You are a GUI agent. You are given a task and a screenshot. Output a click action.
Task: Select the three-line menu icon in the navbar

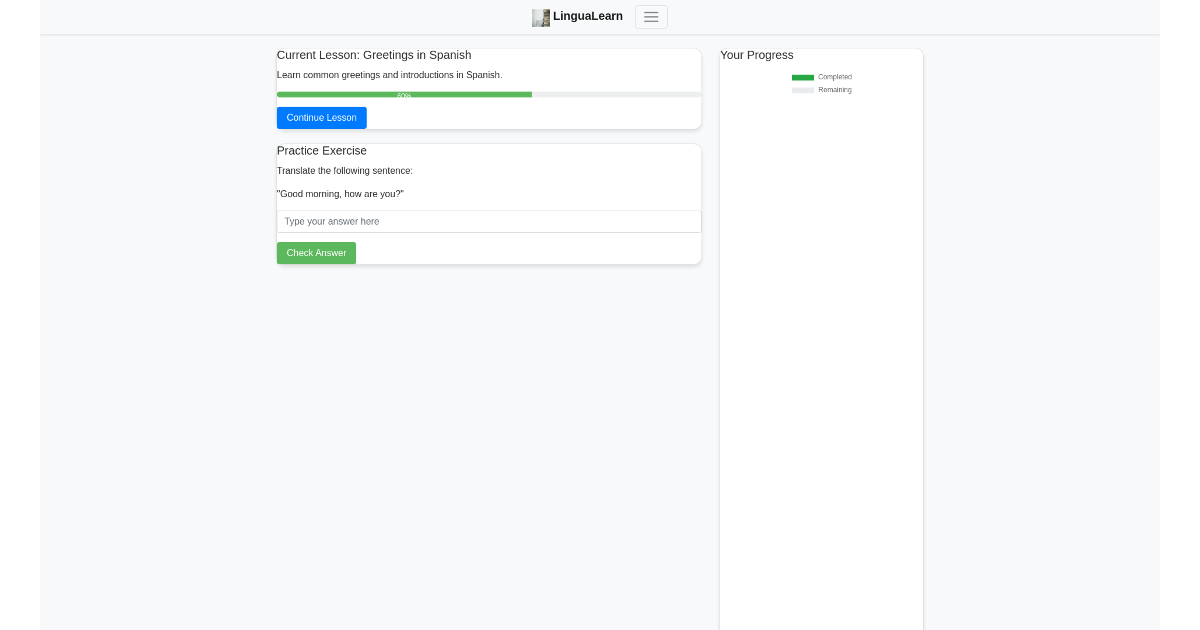[651, 17]
